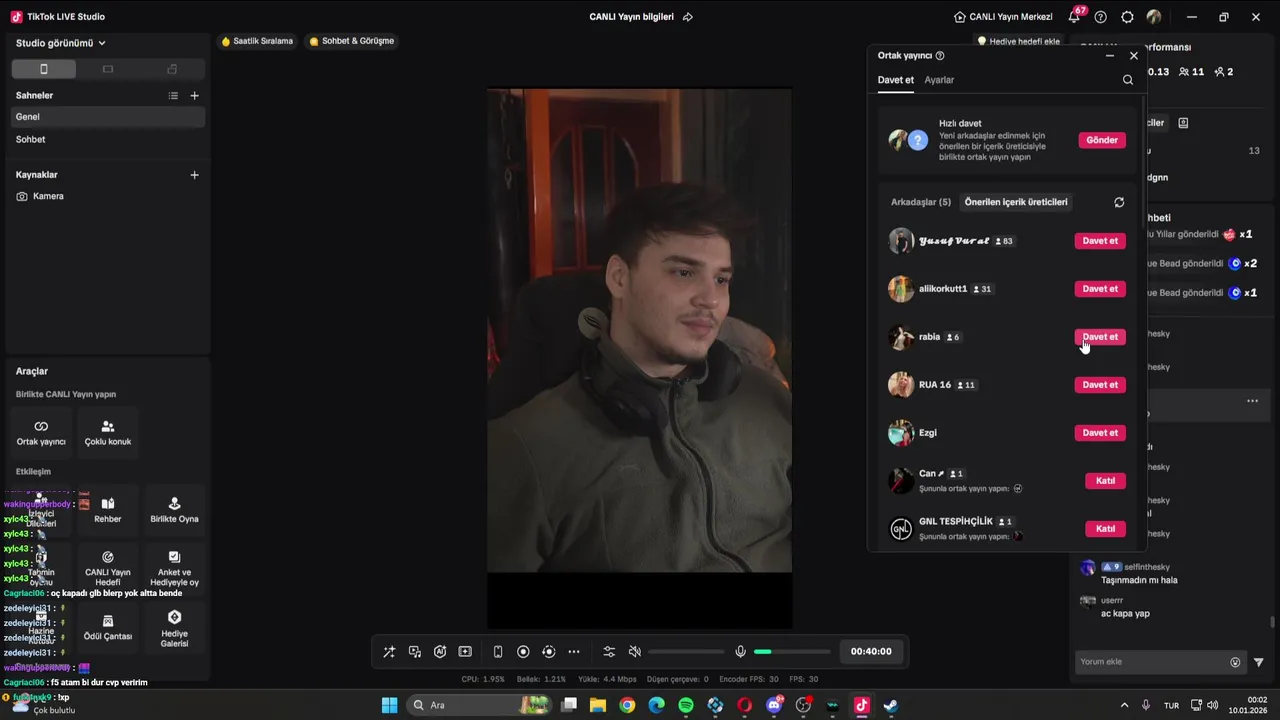
Task: Adjust the desktop audio volume slider
Action: coord(686,652)
